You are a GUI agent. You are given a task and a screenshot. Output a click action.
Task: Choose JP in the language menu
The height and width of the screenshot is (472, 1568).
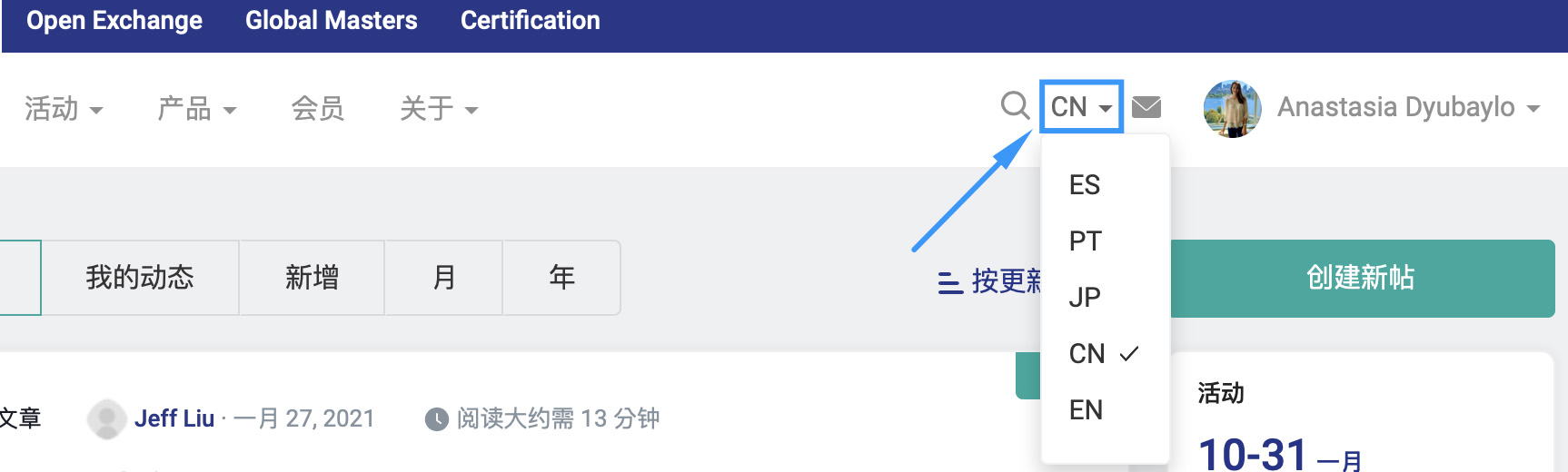pos(1085,298)
